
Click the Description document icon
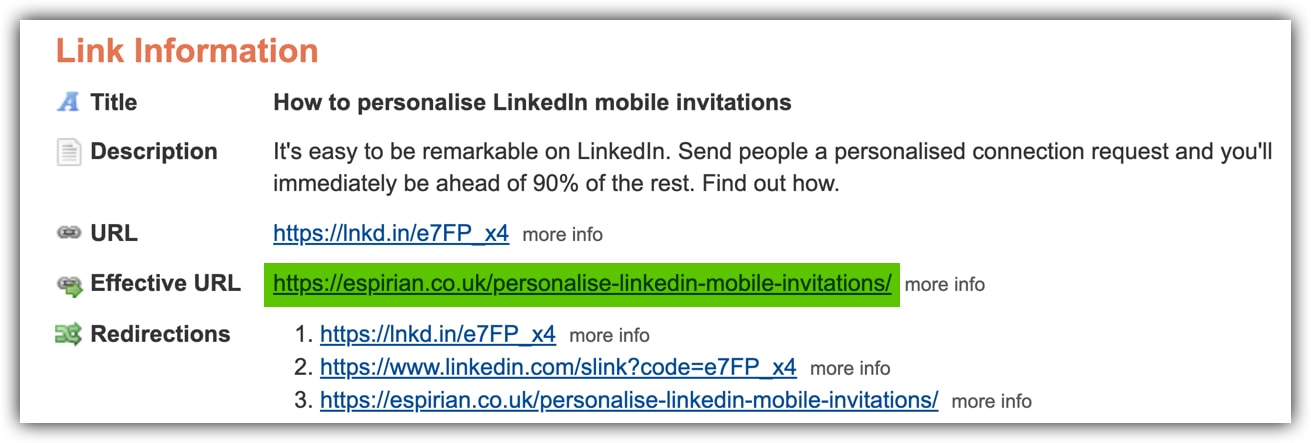click(x=67, y=153)
